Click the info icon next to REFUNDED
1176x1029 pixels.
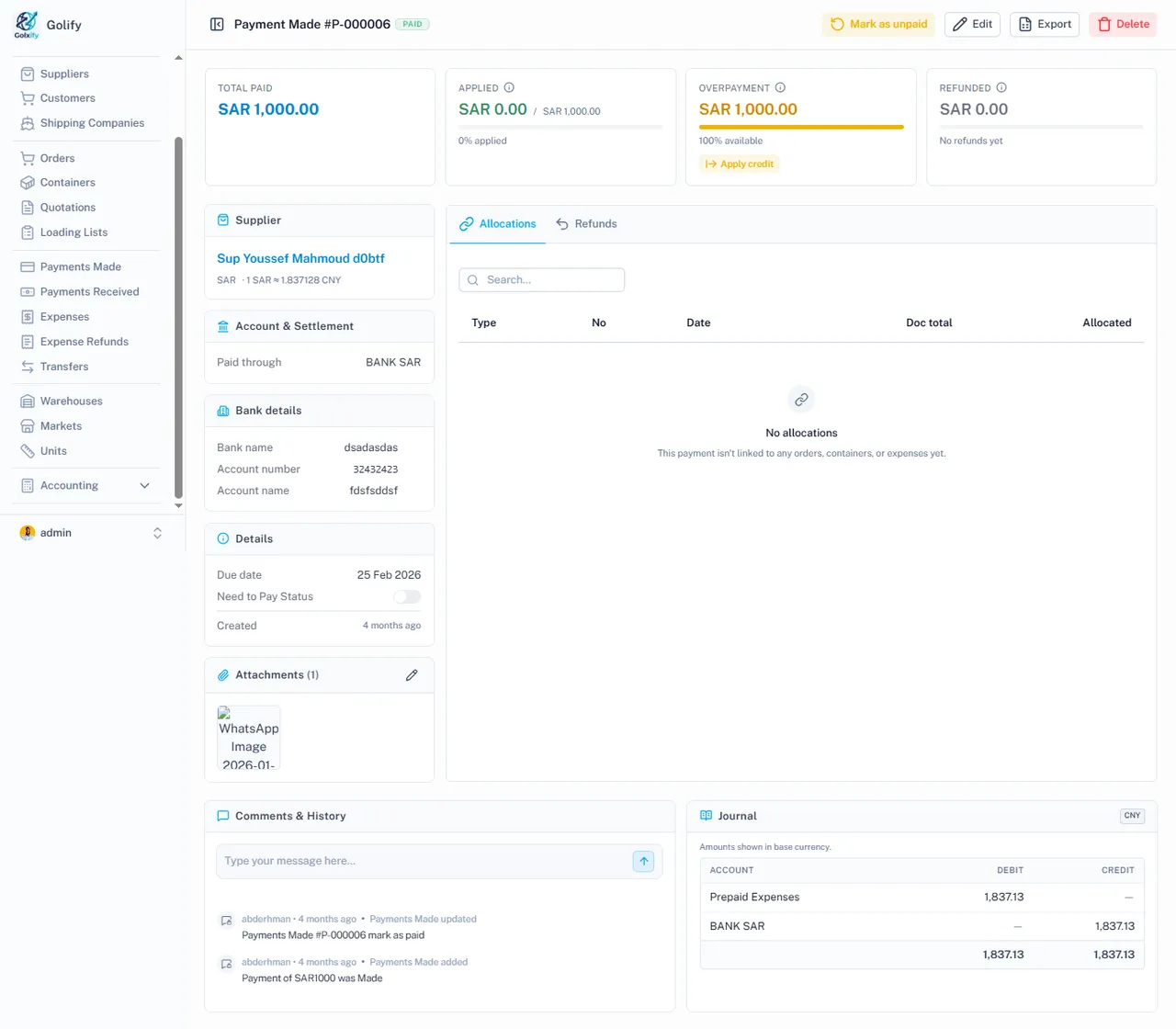pos(1001,88)
